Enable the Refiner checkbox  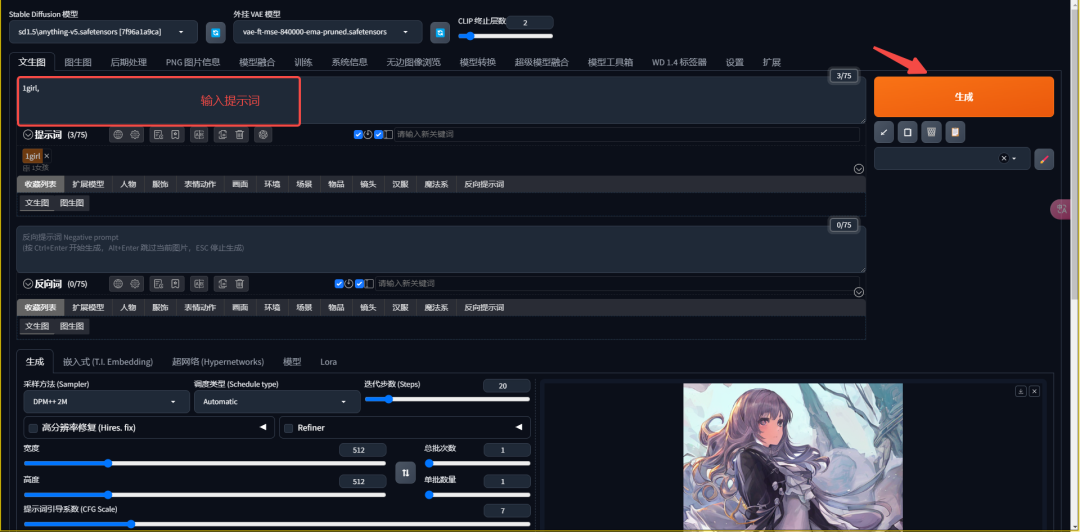click(x=289, y=428)
